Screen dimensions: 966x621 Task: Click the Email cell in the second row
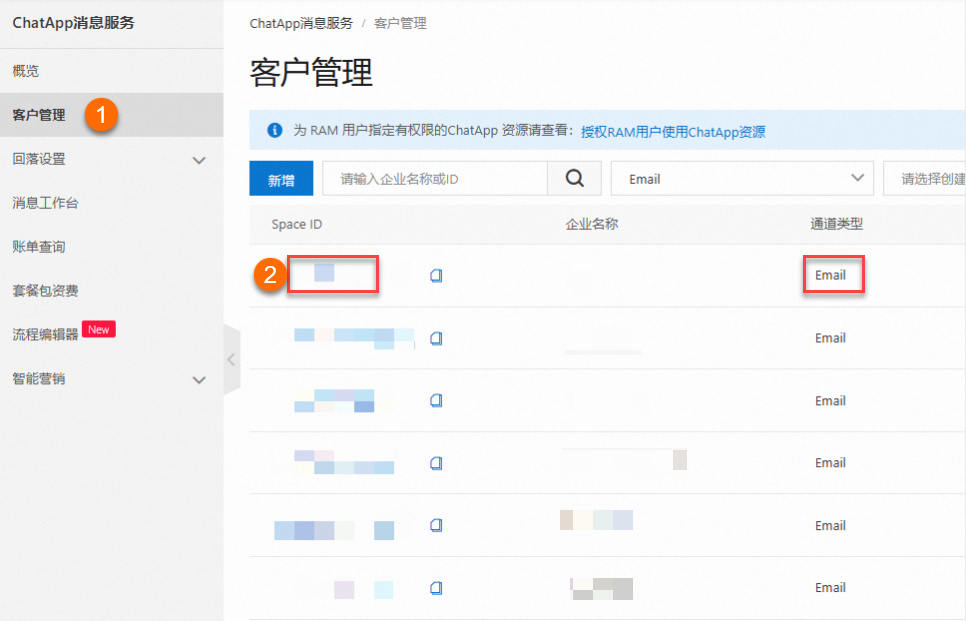click(830, 338)
